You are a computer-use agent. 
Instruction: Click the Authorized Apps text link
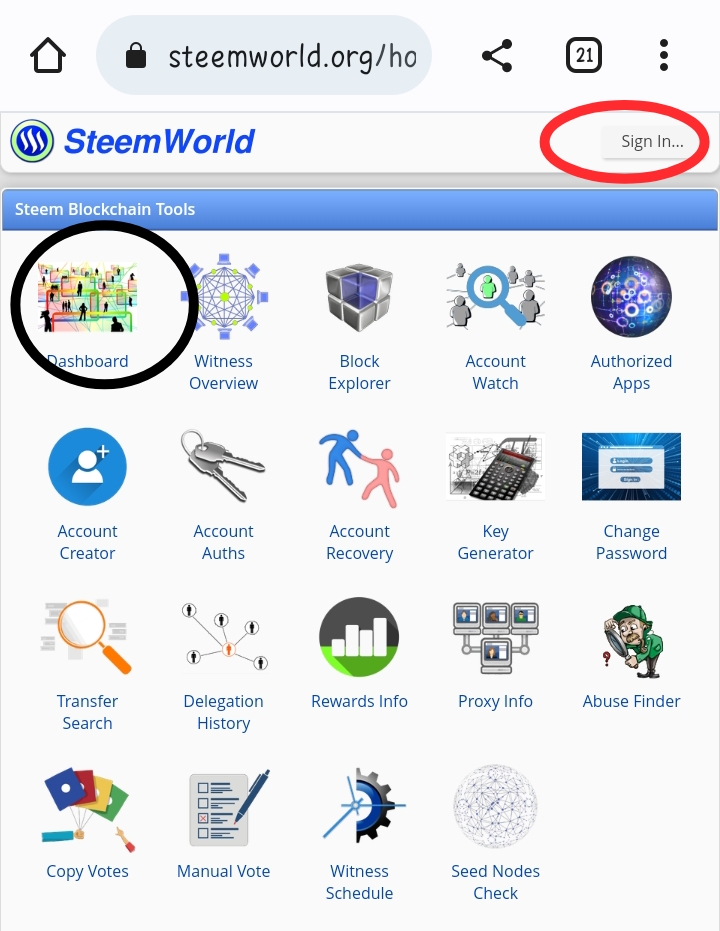point(632,372)
